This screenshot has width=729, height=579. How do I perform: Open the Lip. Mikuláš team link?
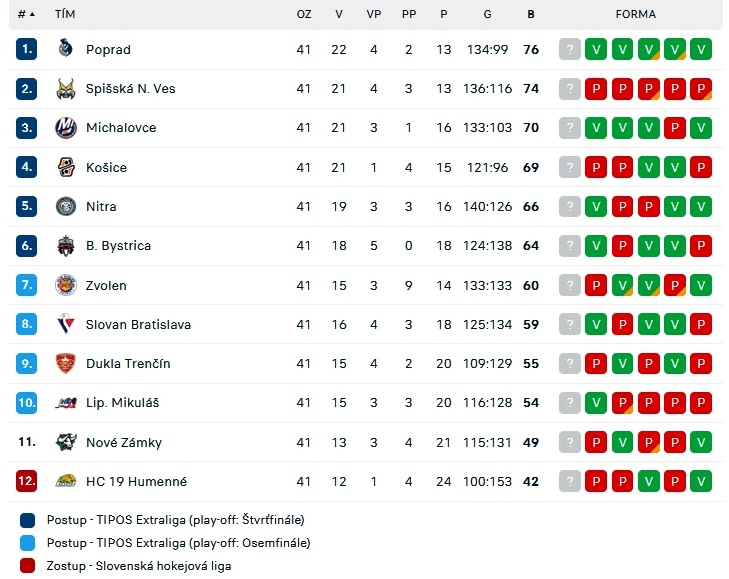click(x=122, y=403)
